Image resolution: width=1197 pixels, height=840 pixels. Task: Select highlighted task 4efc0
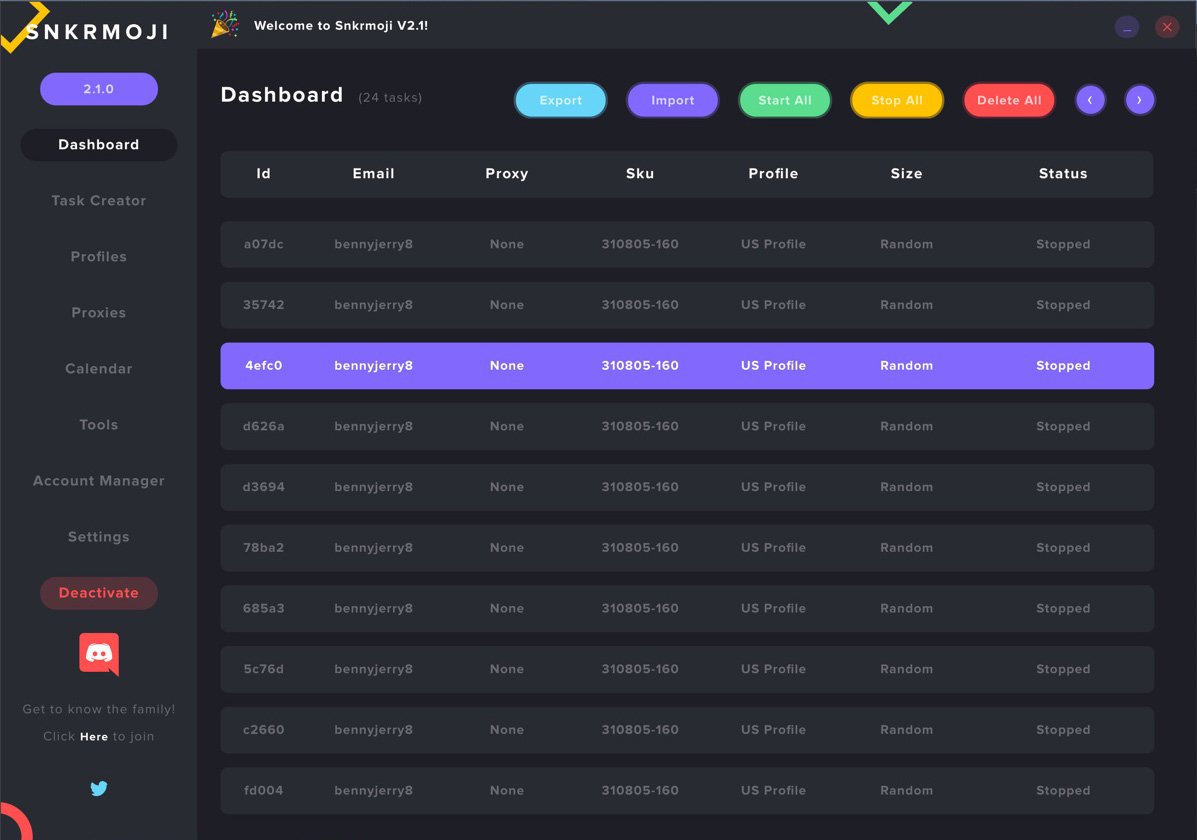point(687,366)
